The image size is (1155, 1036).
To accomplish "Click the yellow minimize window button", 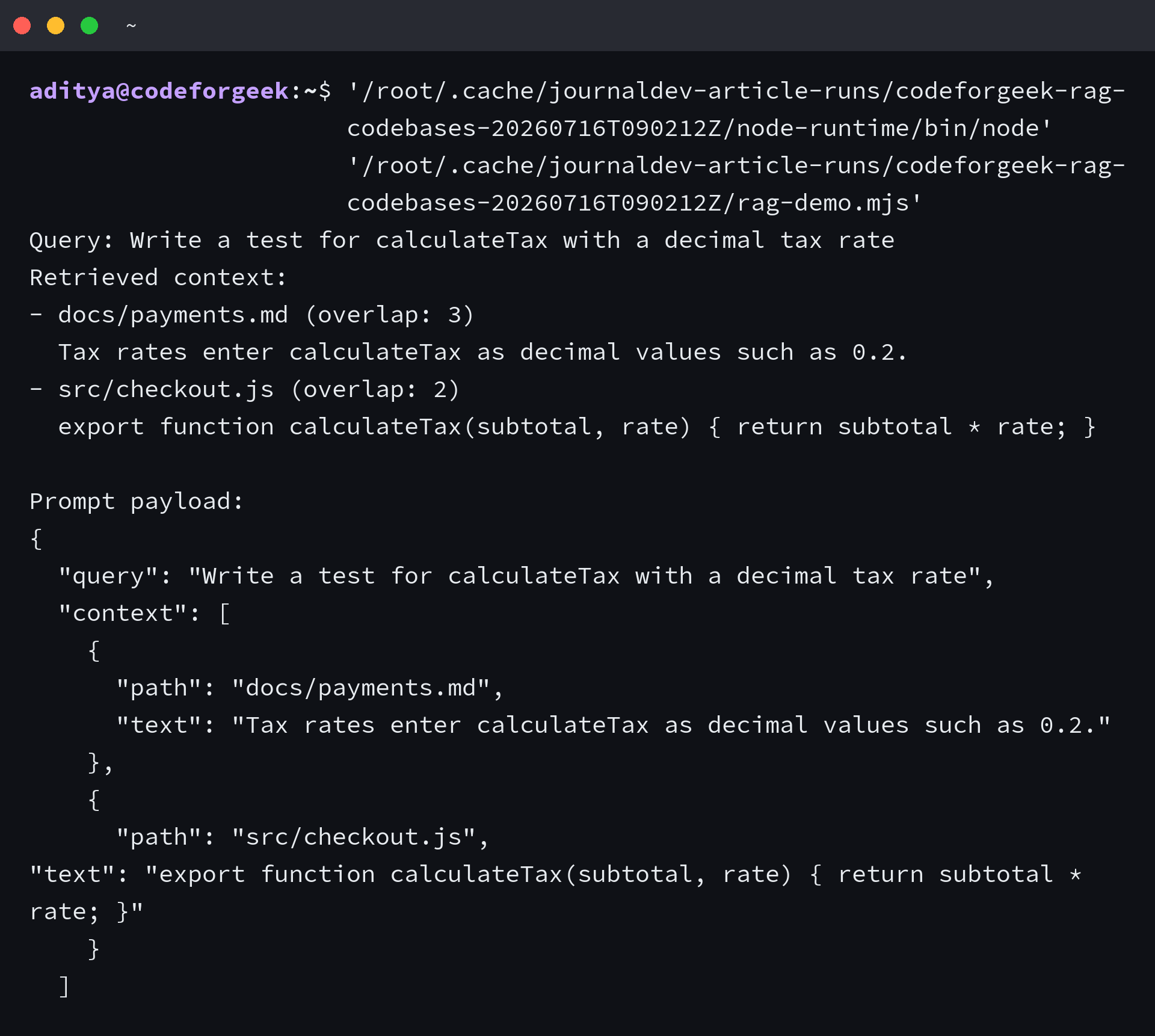I will [56, 26].
